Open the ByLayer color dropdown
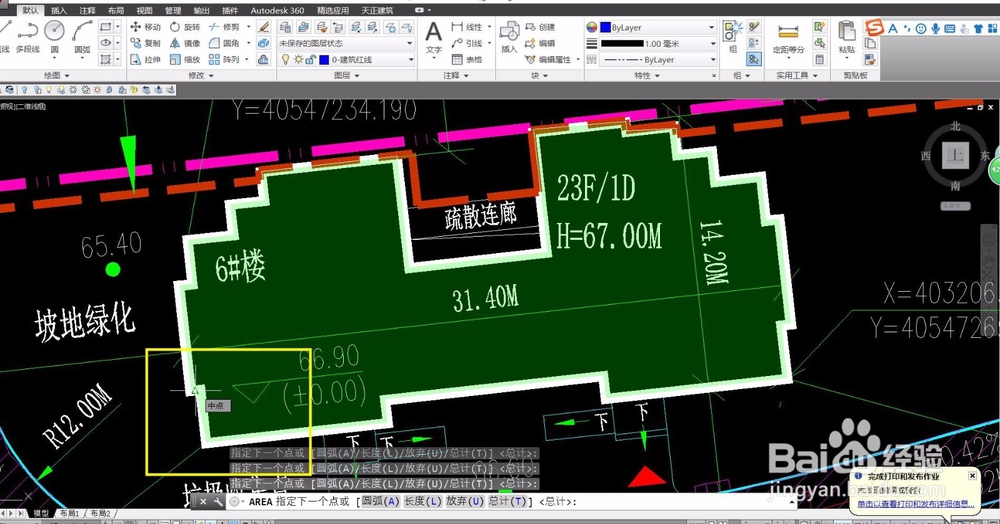Viewport: 1000px width, 524px height. 658,27
